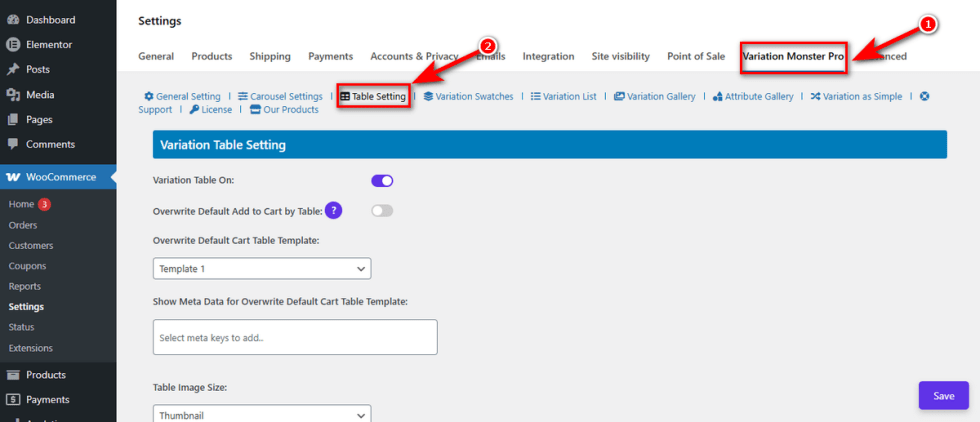This screenshot has height=422, width=980.
Task: Open the WooCommerce Home submenu item
Action: (x=21, y=204)
